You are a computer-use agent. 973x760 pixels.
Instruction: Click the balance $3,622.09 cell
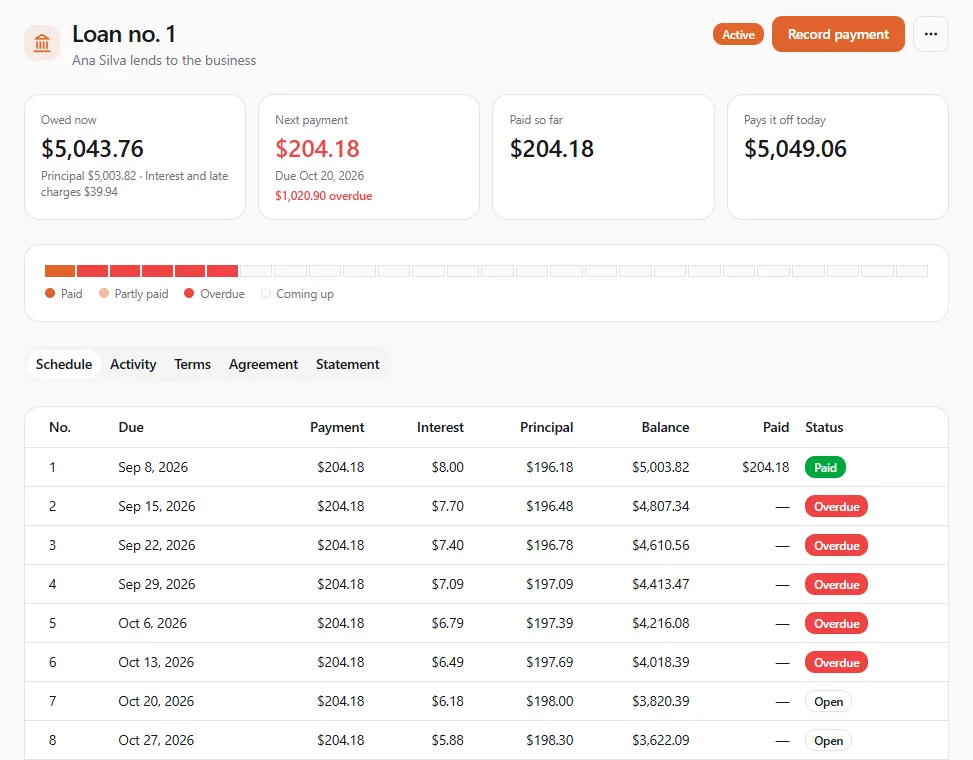660,741
